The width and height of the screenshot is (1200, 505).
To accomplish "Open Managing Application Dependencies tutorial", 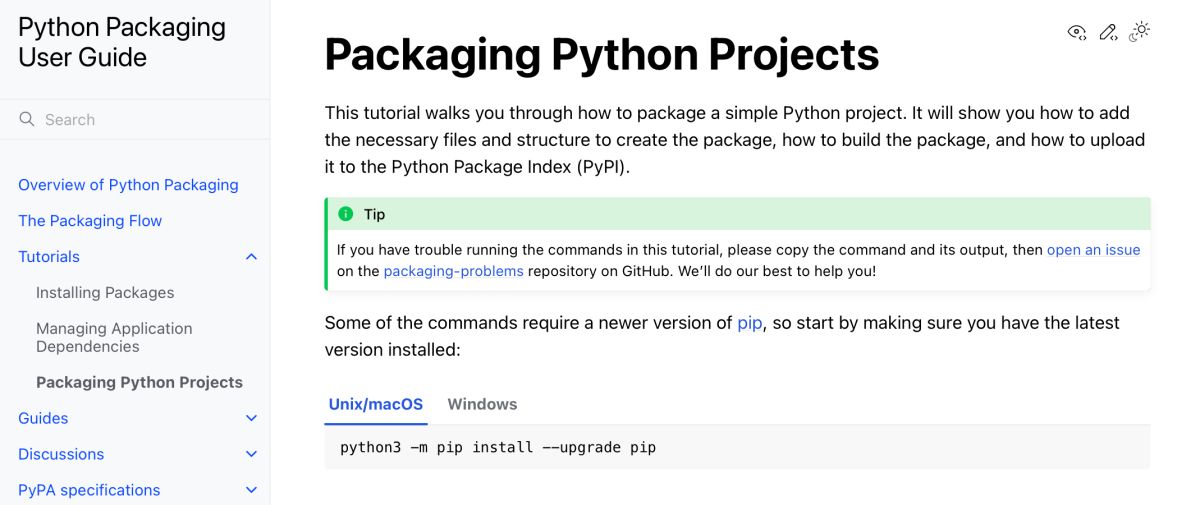I will (x=114, y=337).
